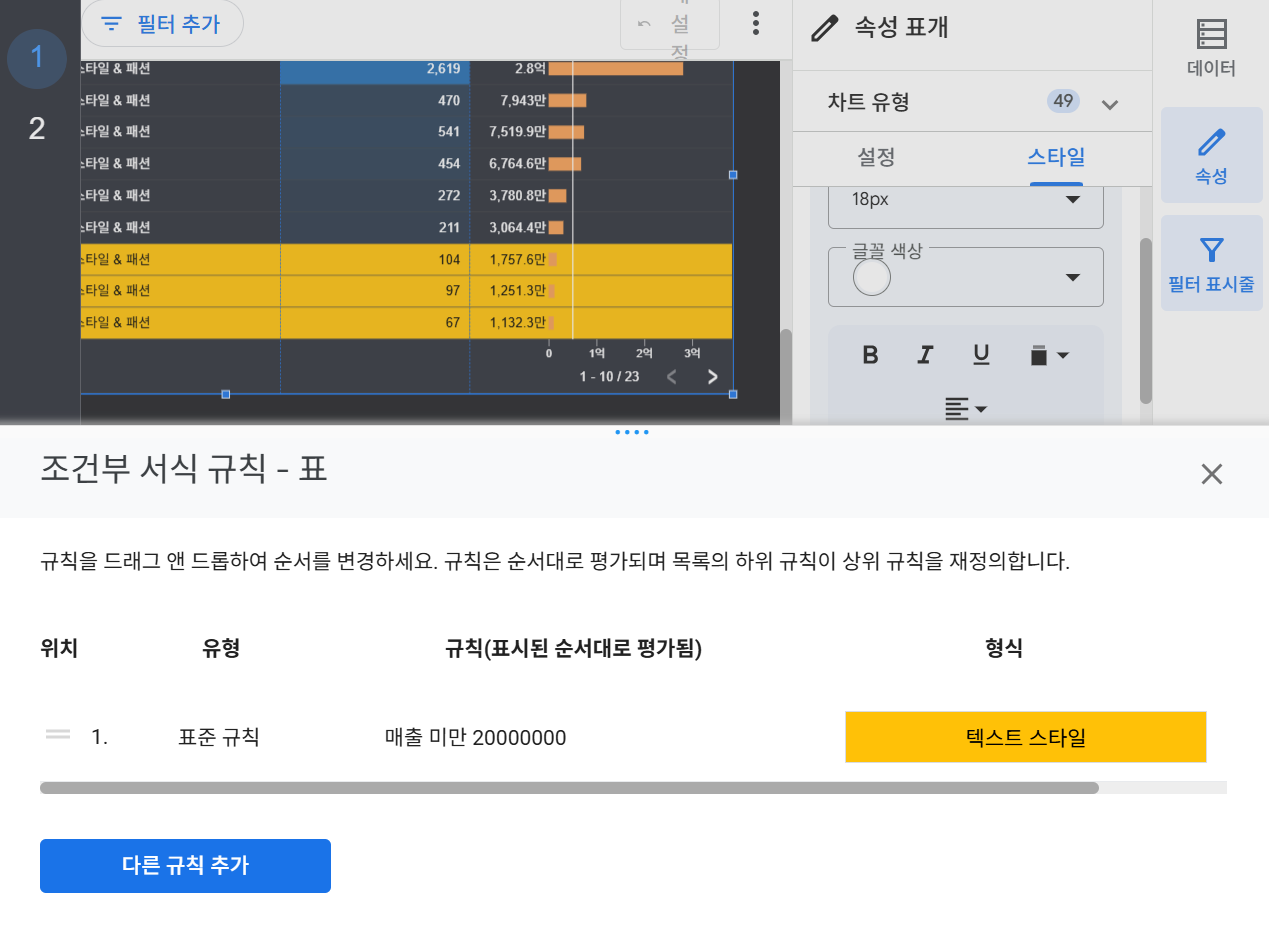Click the 텍스트 스타일 yellow format preview
The height and width of the screenshot is (935, 1269).
tap(1026, 737)
